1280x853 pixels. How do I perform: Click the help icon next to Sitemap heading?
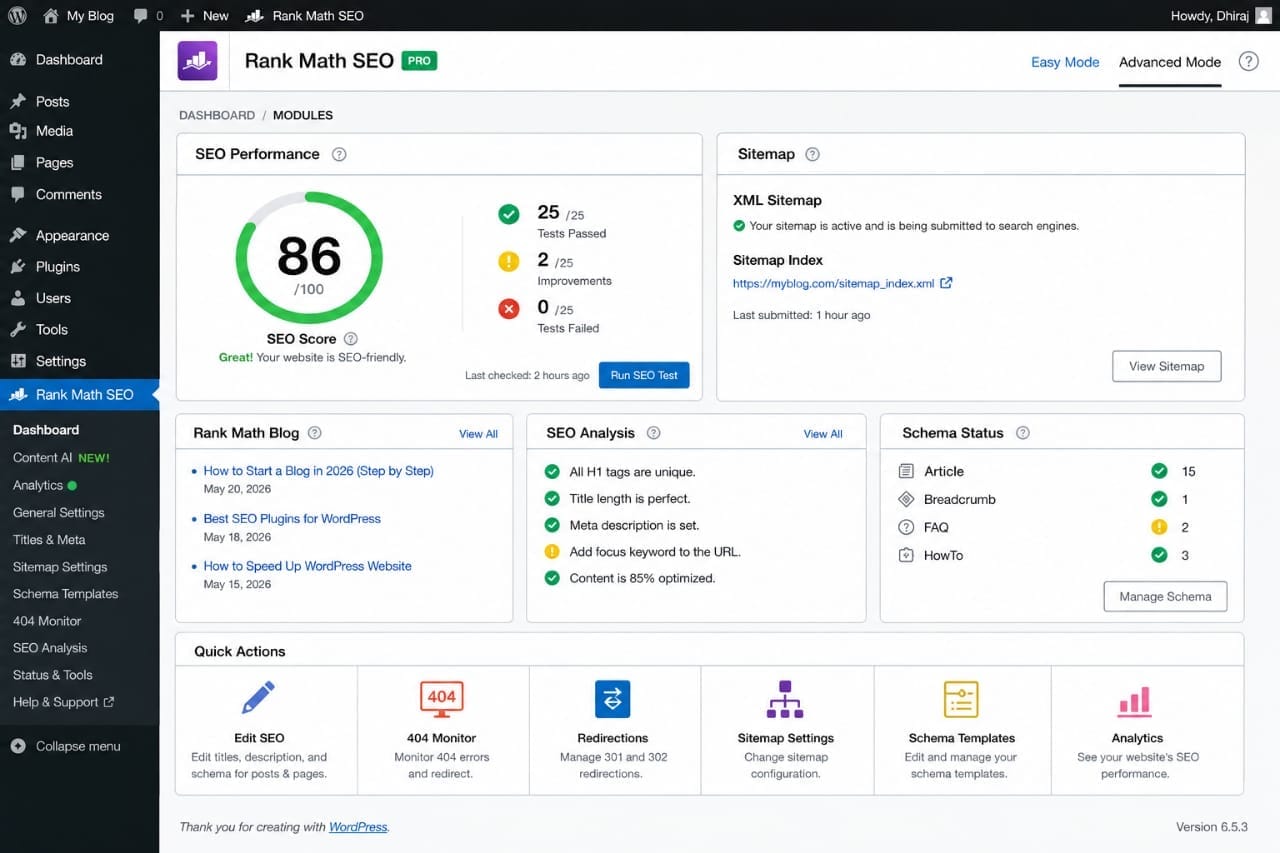click(812, 154)
